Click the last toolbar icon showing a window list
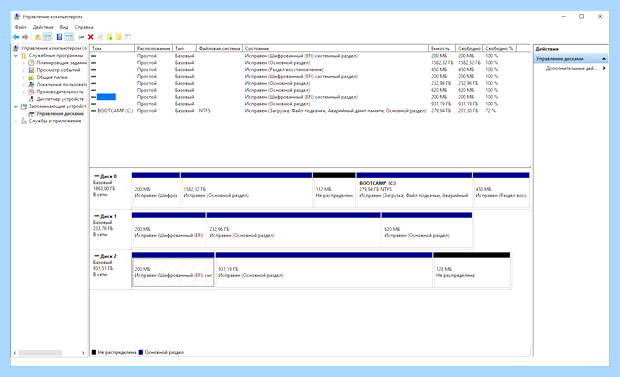The height and width of the screenshot is (377, 620). pyautogui.click(x=128, y=37)
